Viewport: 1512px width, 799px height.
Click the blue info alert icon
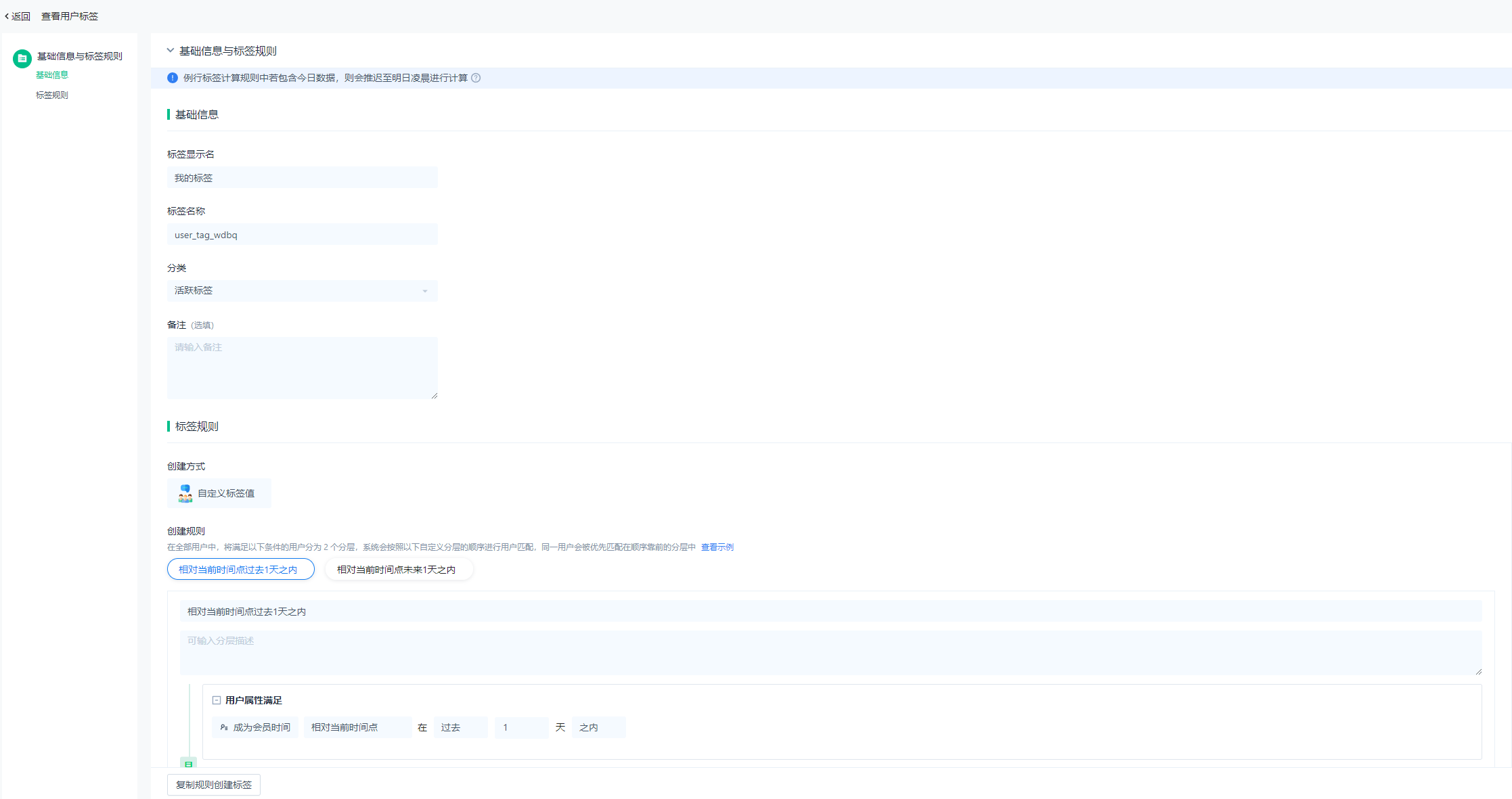point(173,78)
